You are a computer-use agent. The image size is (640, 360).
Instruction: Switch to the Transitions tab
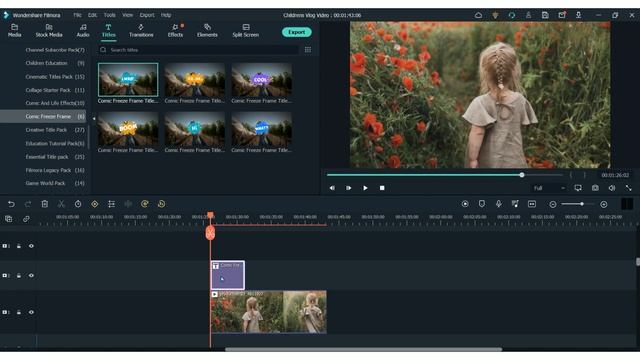(x=141, y=31)
